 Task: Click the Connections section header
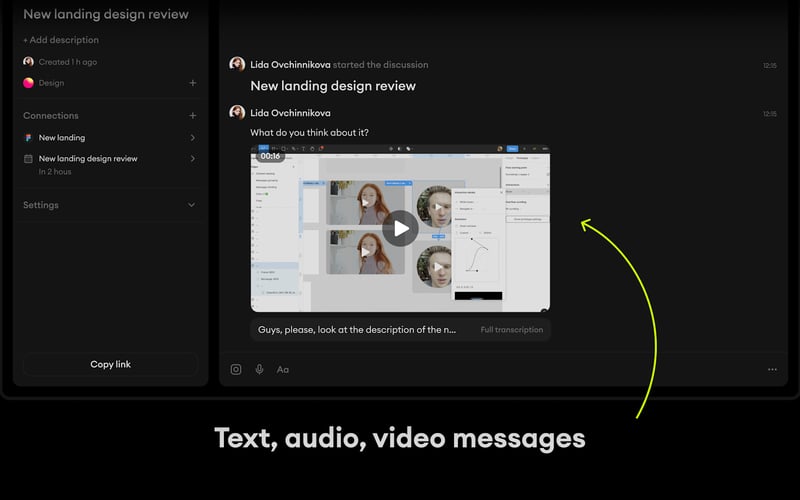point(51,116)
